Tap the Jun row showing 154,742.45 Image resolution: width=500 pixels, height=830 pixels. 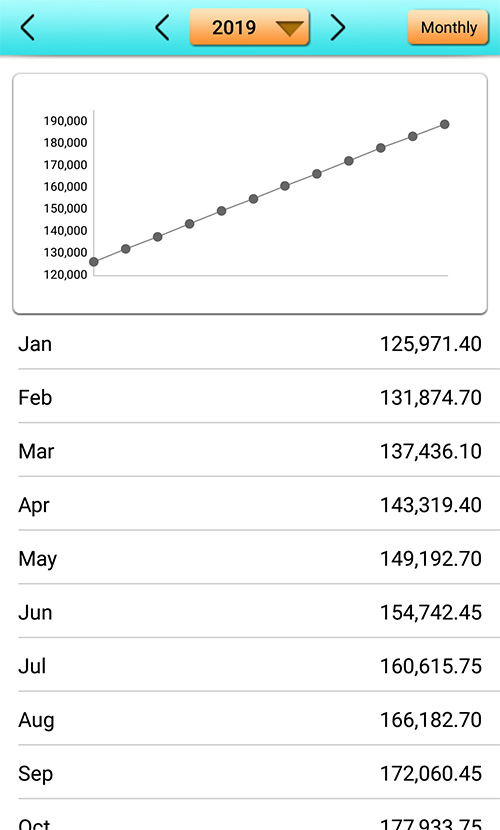pos(250,612)
